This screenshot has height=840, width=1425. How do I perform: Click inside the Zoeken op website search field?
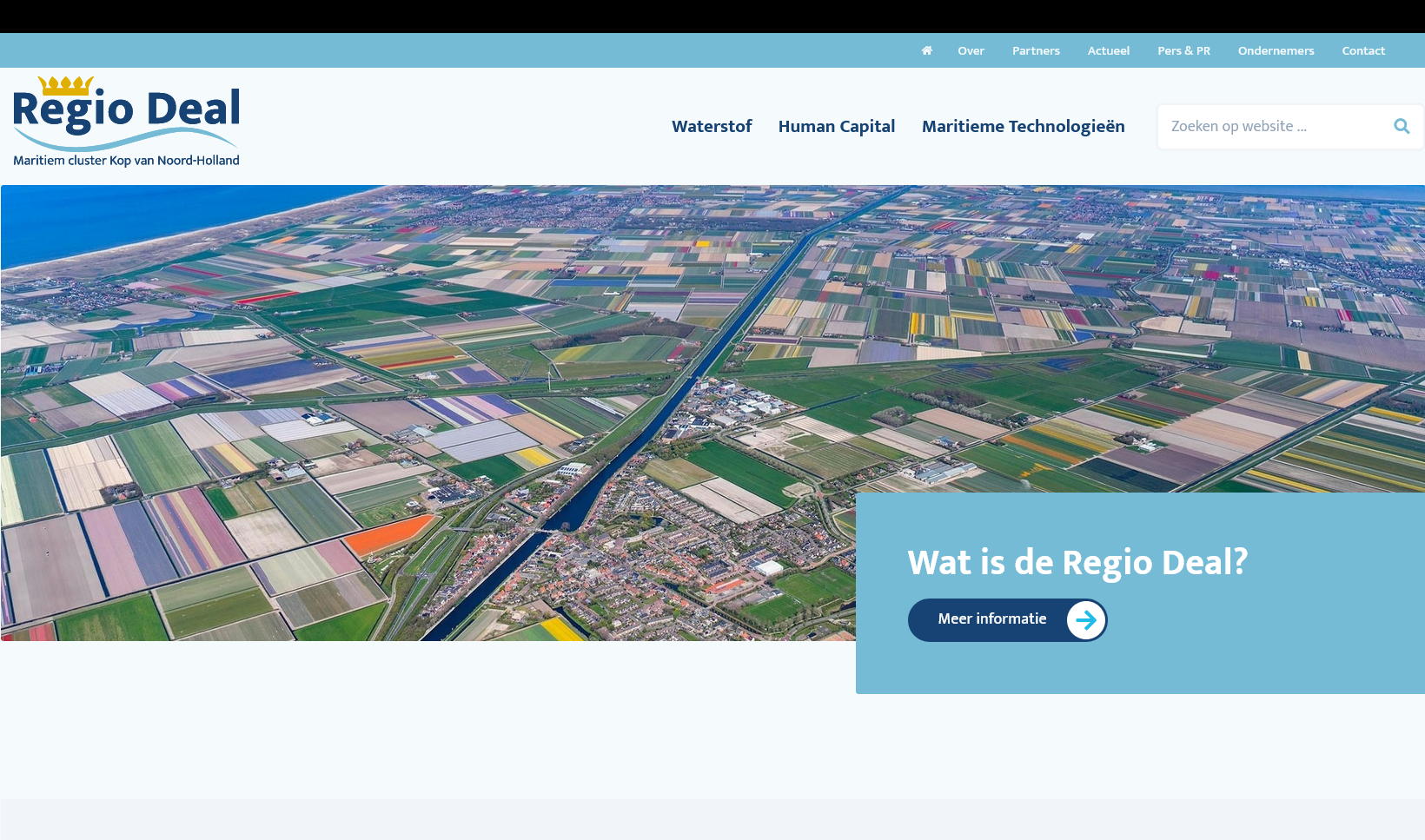pyautogui.click(x=1269, y=126)
